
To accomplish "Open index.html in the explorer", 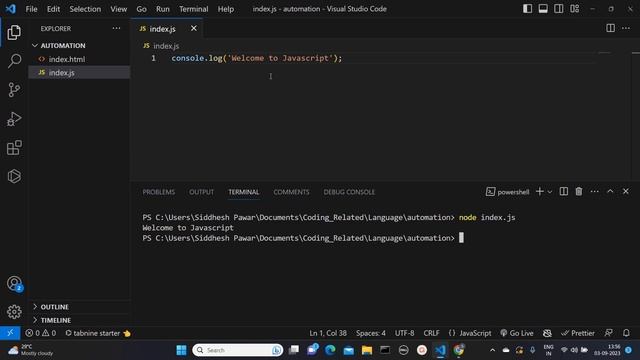I will pos(79,59).
